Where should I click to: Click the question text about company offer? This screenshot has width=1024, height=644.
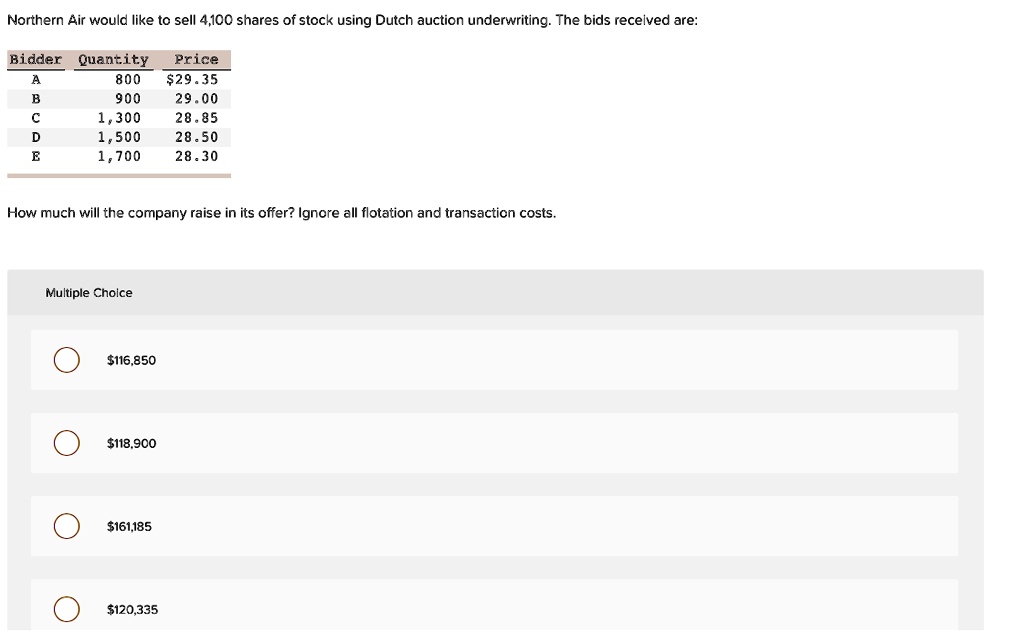(281, 212)
